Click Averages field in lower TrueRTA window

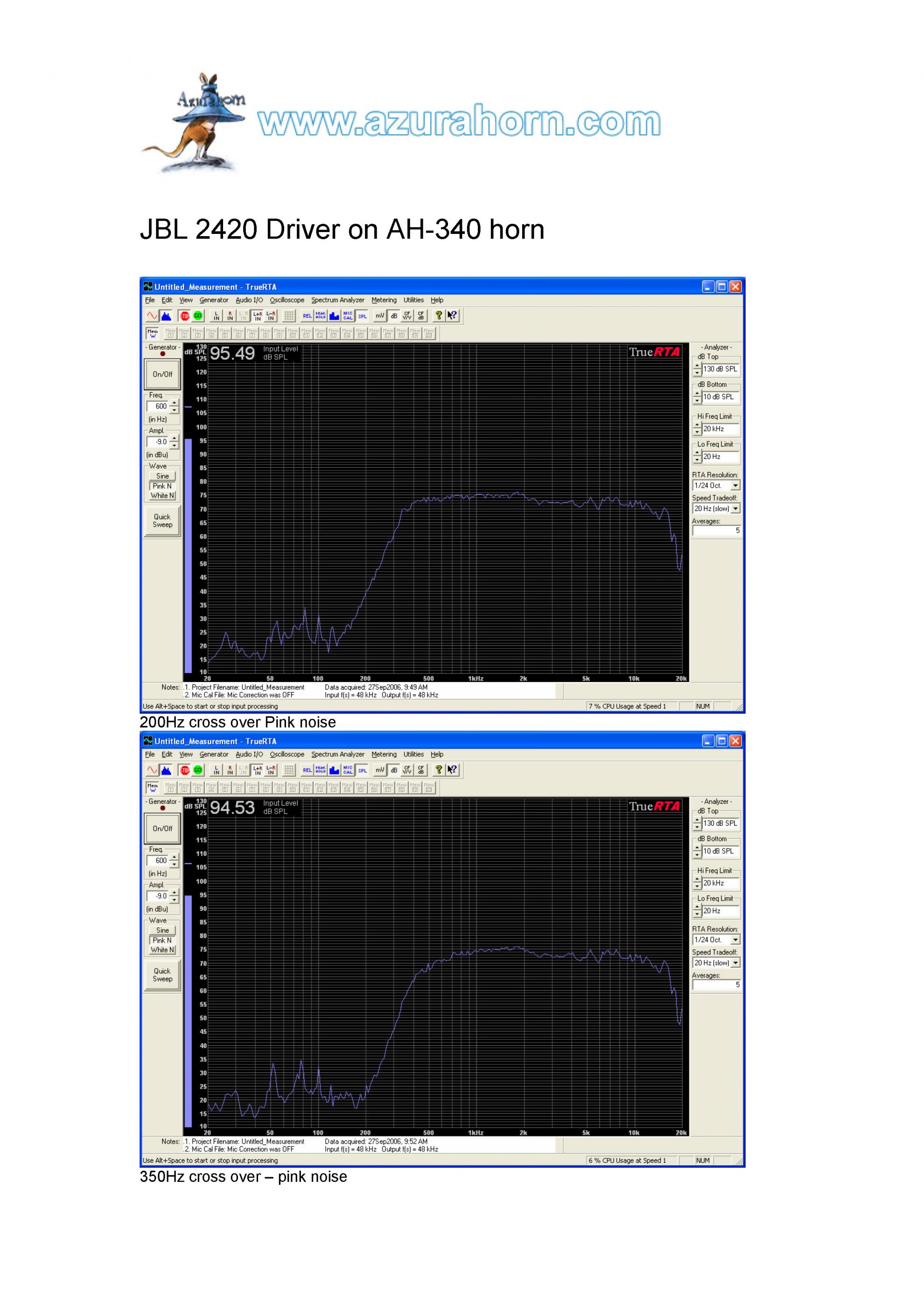tap(716, 985)
